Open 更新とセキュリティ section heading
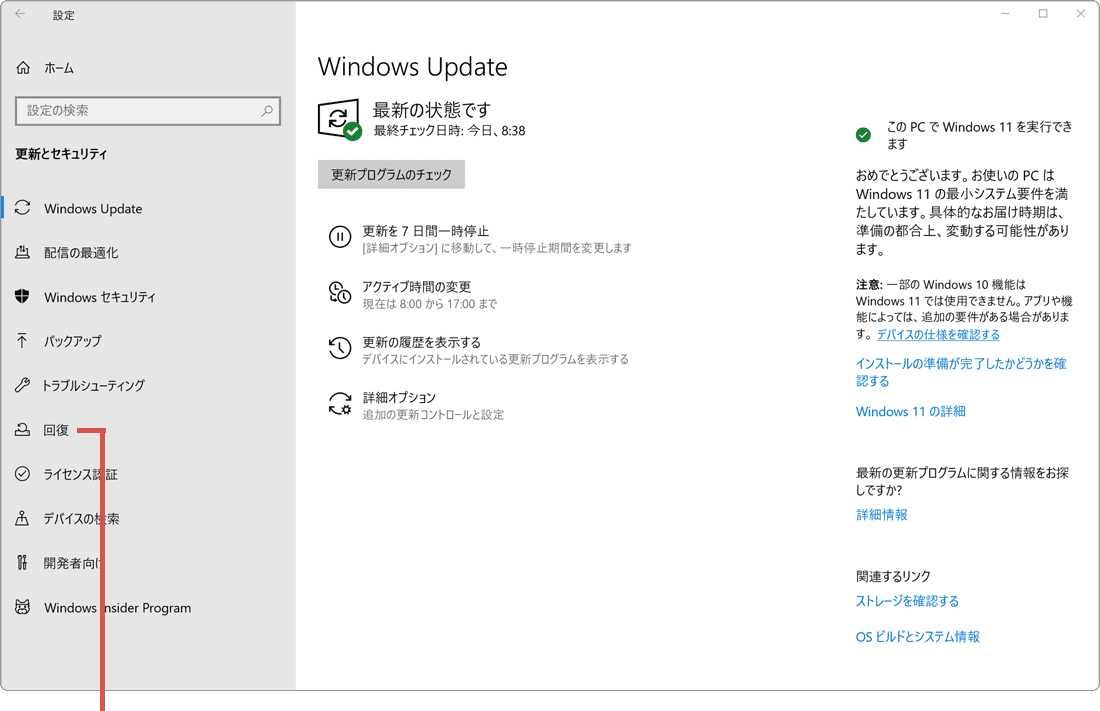Screen dimensions: 1100x711 pyautogui.click(x=61, y=154)
